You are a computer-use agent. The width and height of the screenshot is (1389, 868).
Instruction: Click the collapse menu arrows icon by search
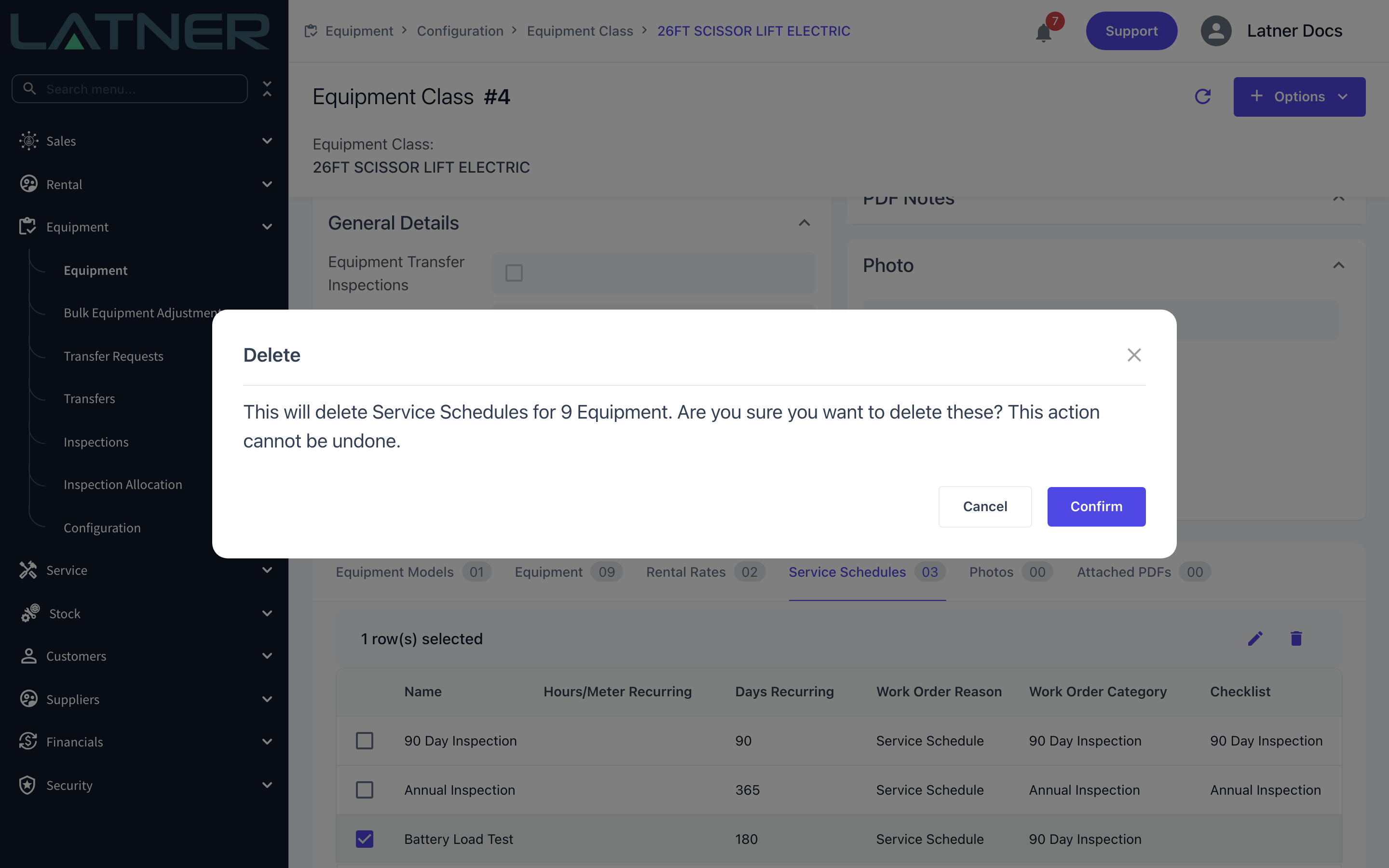click(267, 89)
